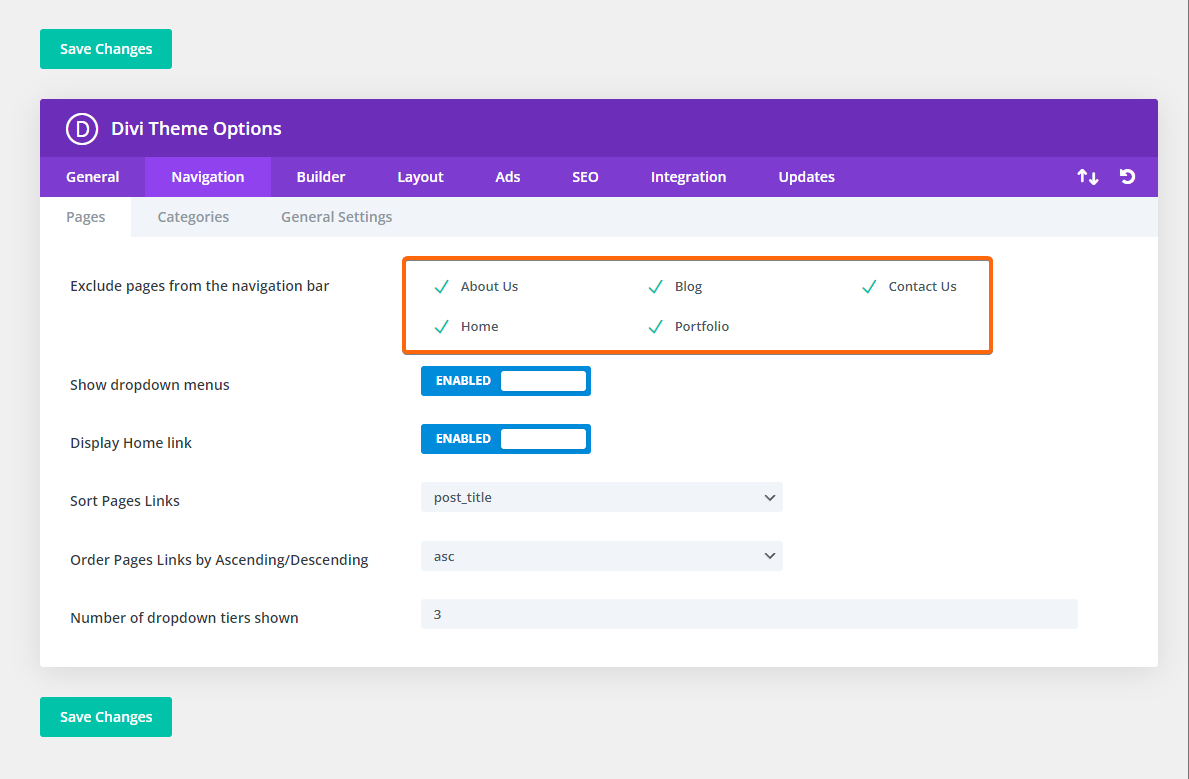The height and width of the screenshot is (779, 1189).
Task: Select the Navigation tab
Action: coord(208,177)
